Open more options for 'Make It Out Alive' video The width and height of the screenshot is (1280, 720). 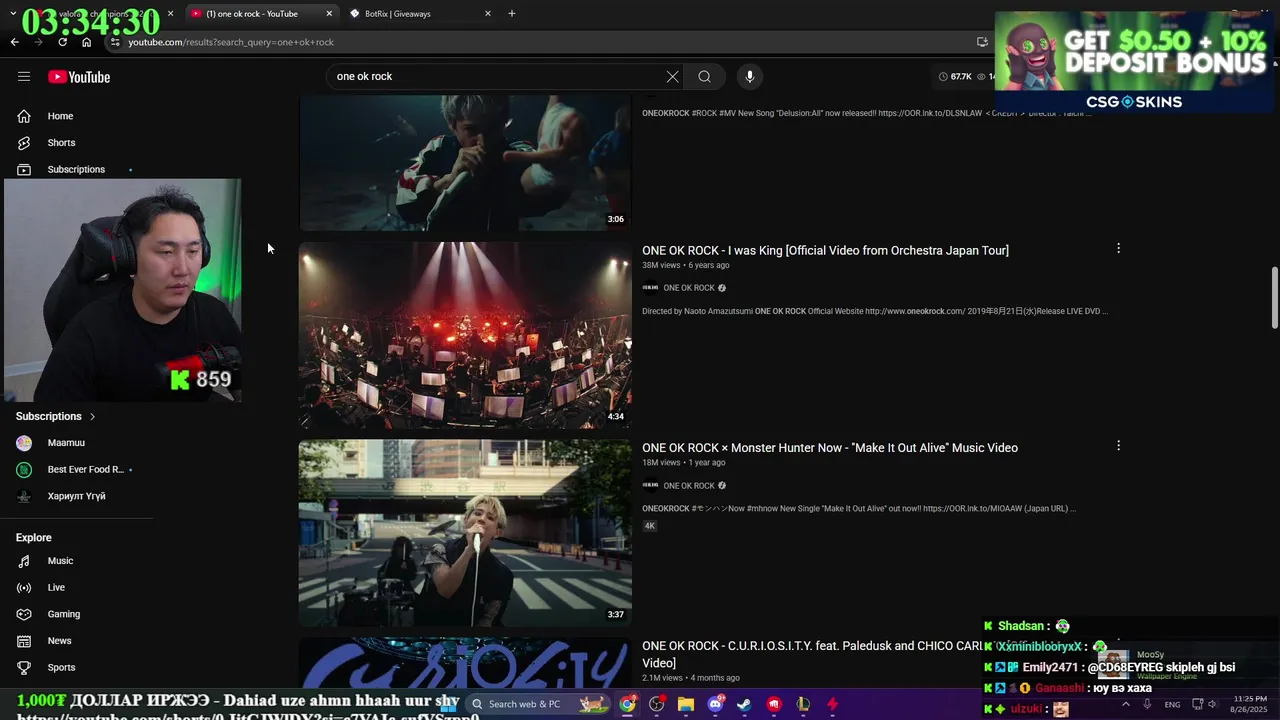tap(1118, 446)
